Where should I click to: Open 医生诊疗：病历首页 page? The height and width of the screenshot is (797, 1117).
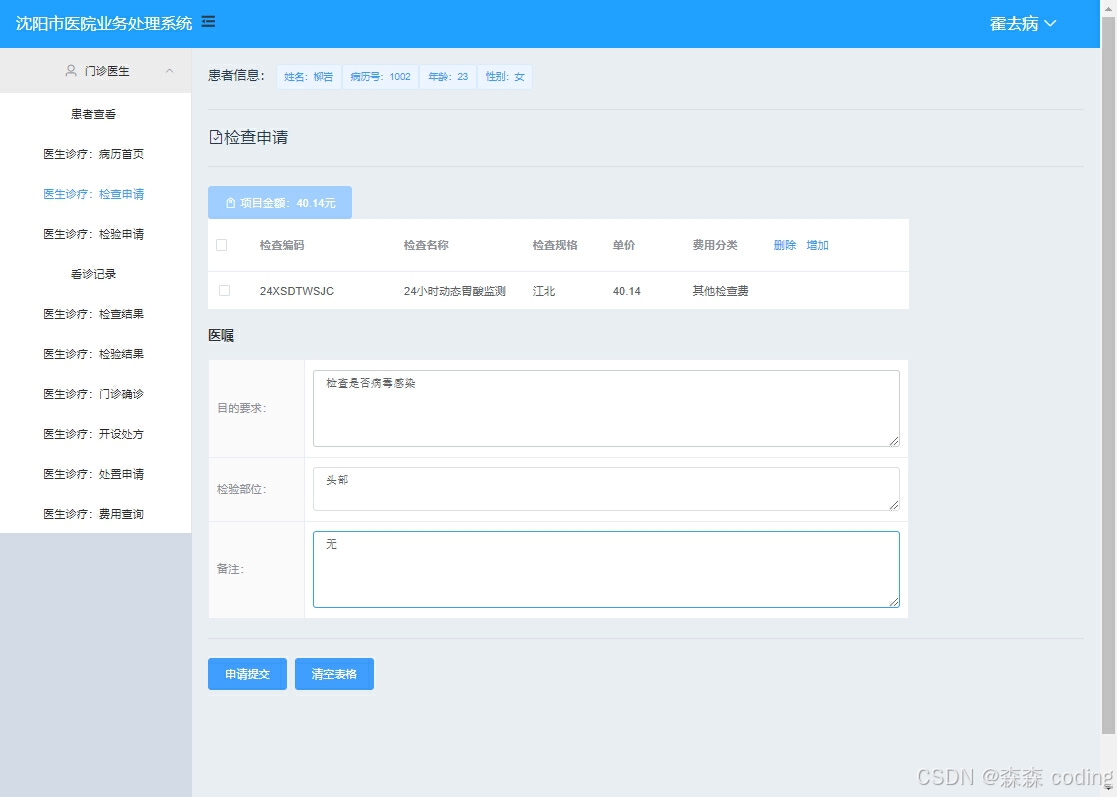(x=95, y=154)
